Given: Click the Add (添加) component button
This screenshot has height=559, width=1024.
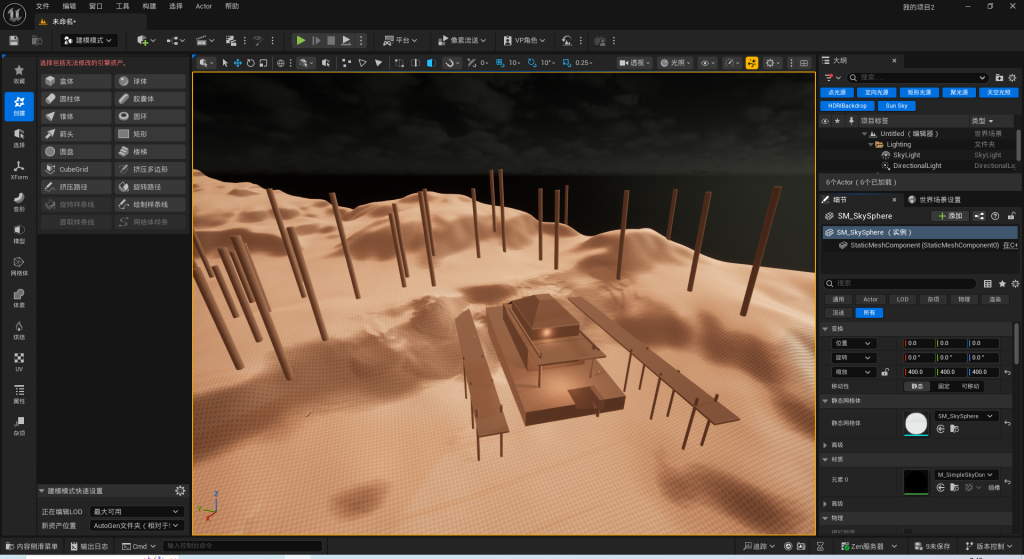Looking at the screenshot, I should click(950, 216).
